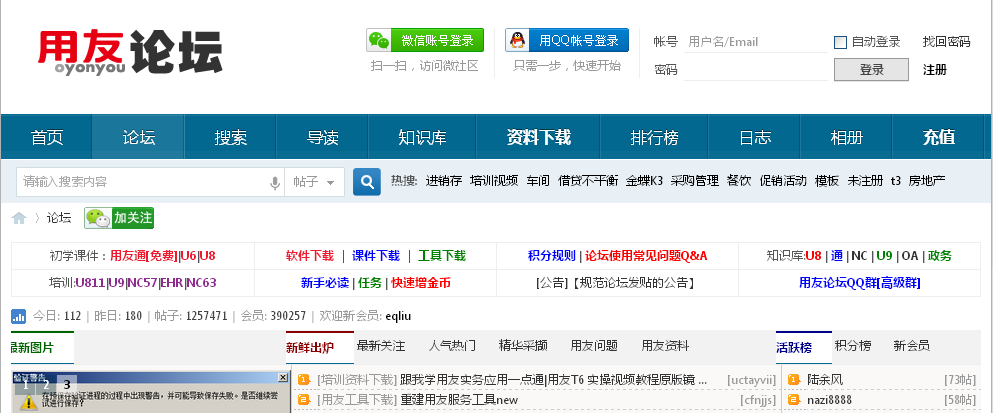Show slideshow image number 2

(x=46, y=384)
